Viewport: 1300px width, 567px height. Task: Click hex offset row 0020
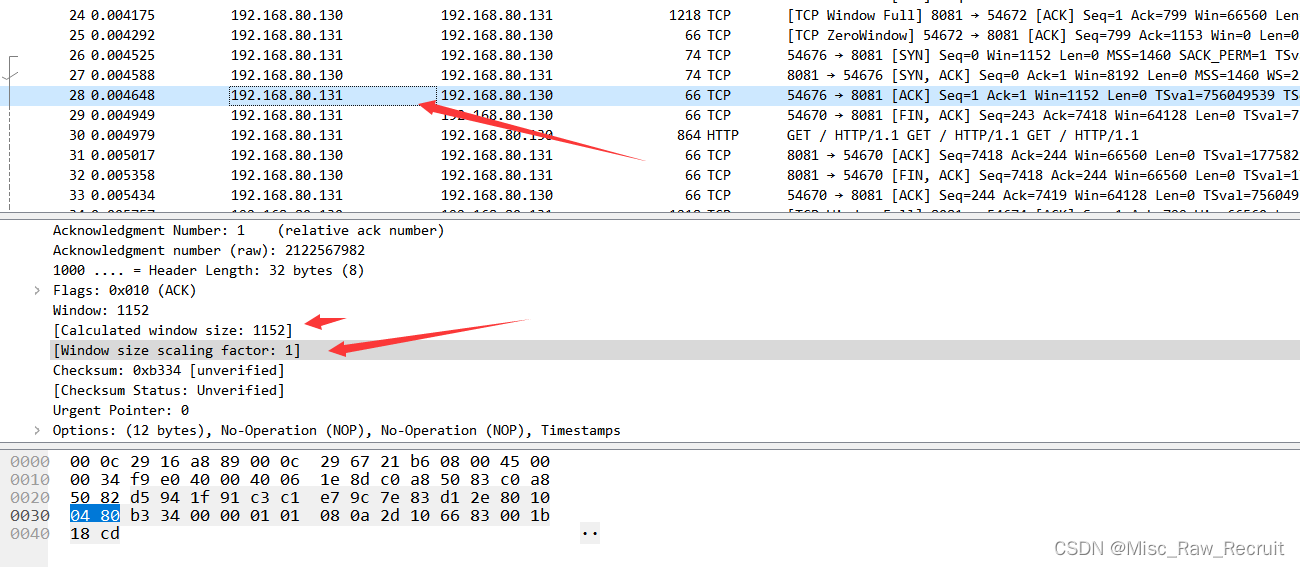(x=28, y=498)
